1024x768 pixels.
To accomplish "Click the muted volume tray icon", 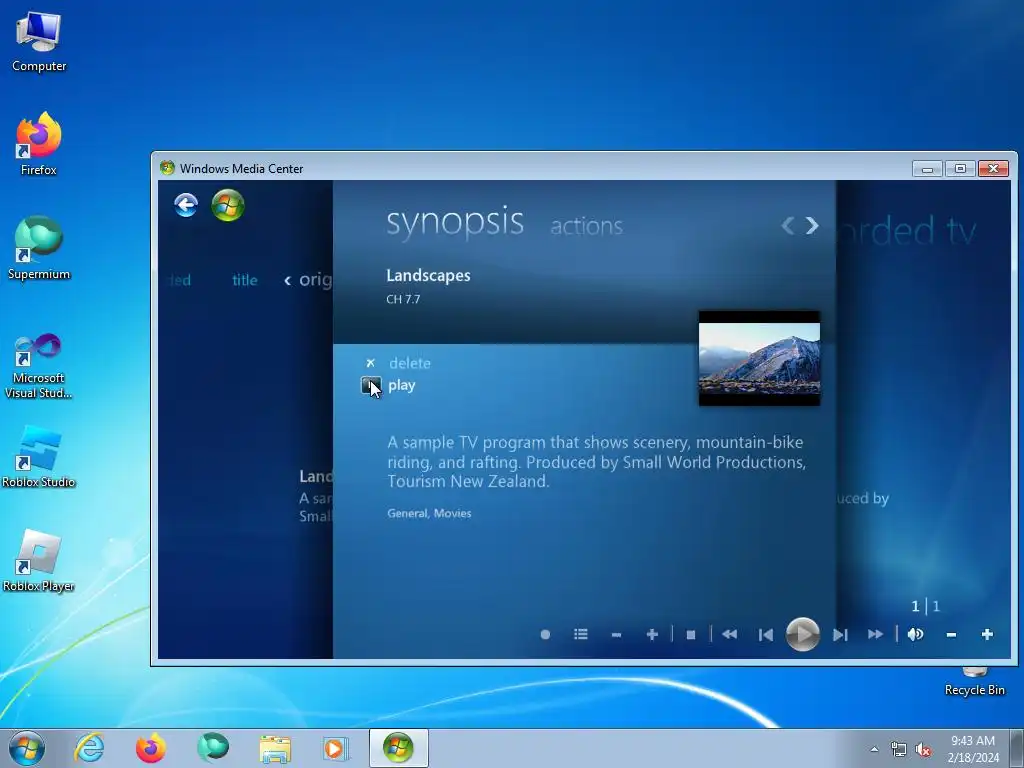I will point(923,750).
